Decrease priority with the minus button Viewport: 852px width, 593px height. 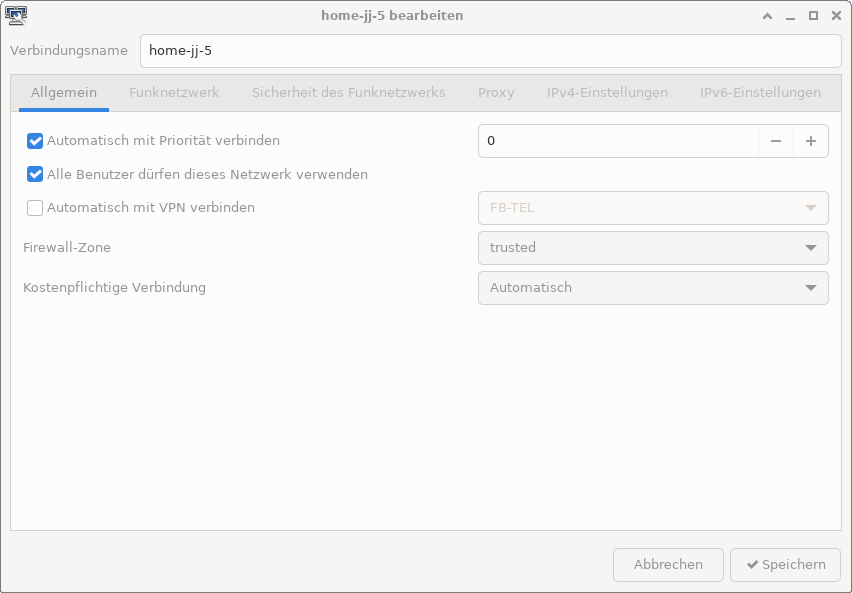click(776, 141)
